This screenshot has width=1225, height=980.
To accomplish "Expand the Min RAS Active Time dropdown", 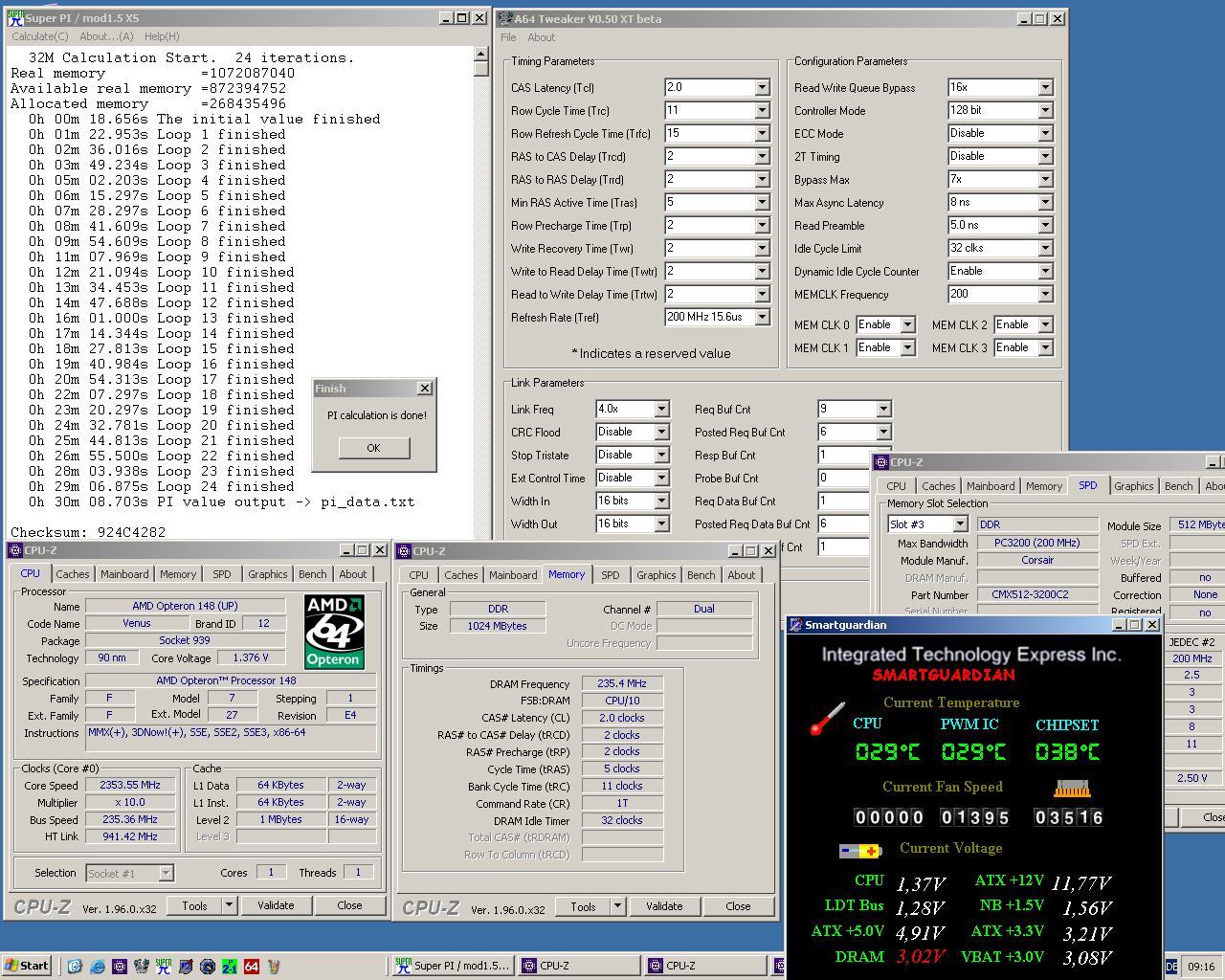I will click(762, 202).
